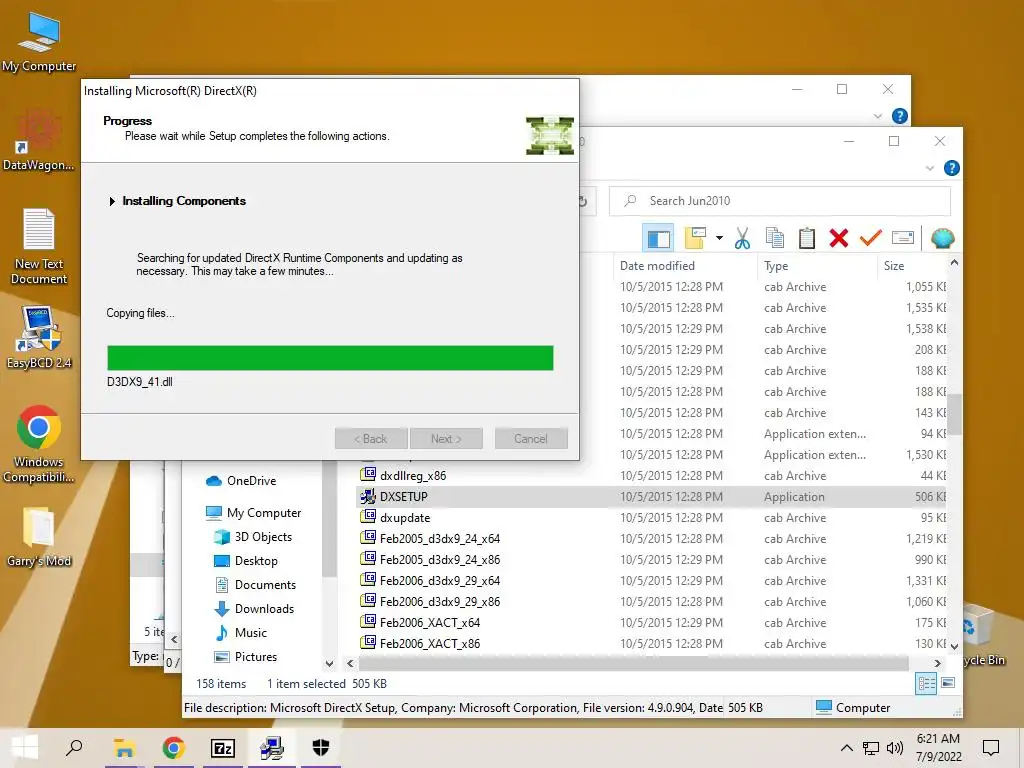The width and height of the screenshot is (1024, 768).
Task: Expand the ribbon chevron in rear Explorer window
Action: pos(877,116)
